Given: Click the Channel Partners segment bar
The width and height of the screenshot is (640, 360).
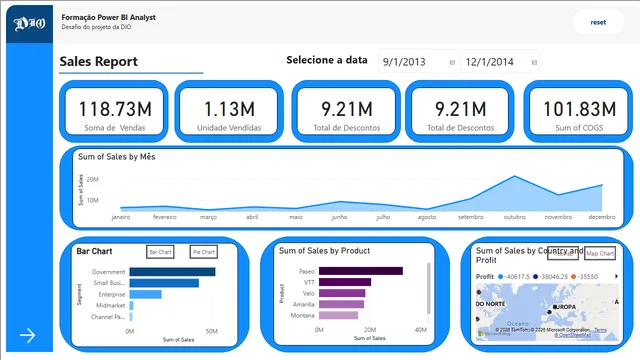Looking at the screenshot, I should pyautogui.click(x=131, y=317).
